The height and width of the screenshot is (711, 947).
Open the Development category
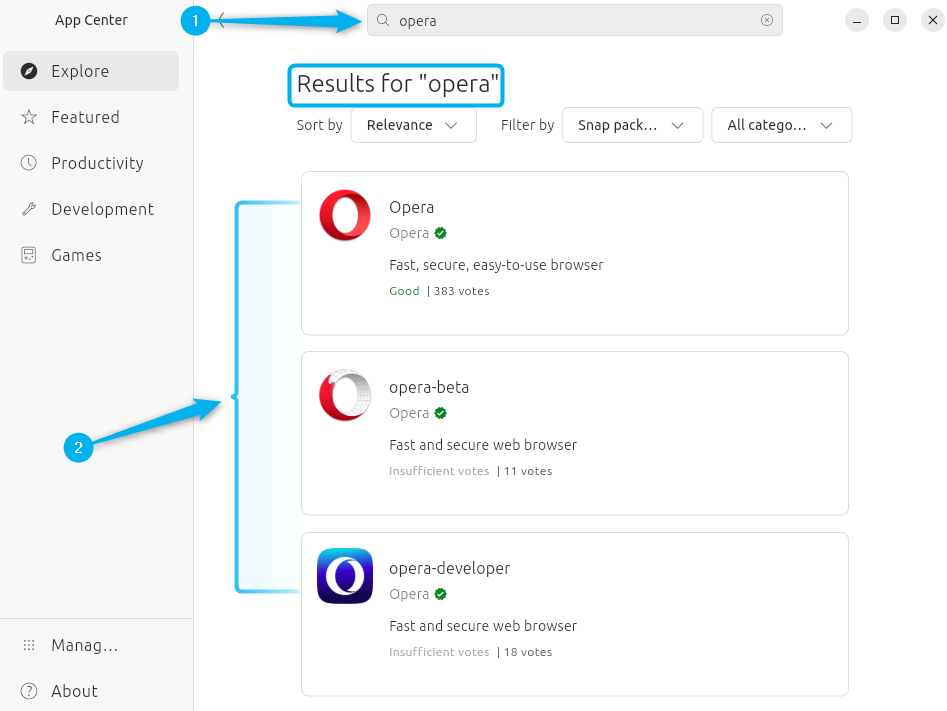click(x=102, y=209)
